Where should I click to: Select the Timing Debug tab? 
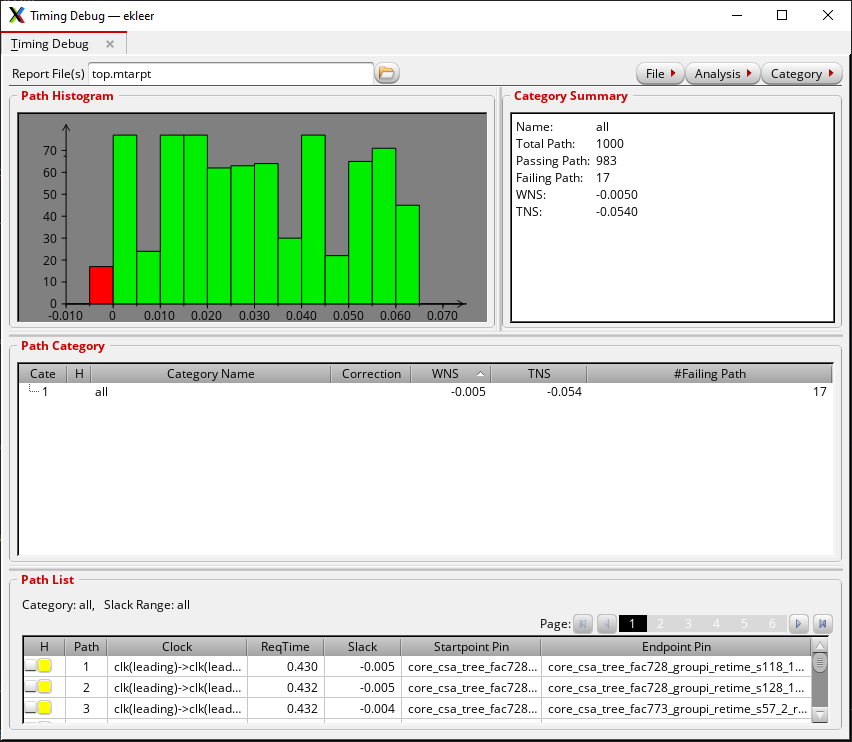click(49, 44)
